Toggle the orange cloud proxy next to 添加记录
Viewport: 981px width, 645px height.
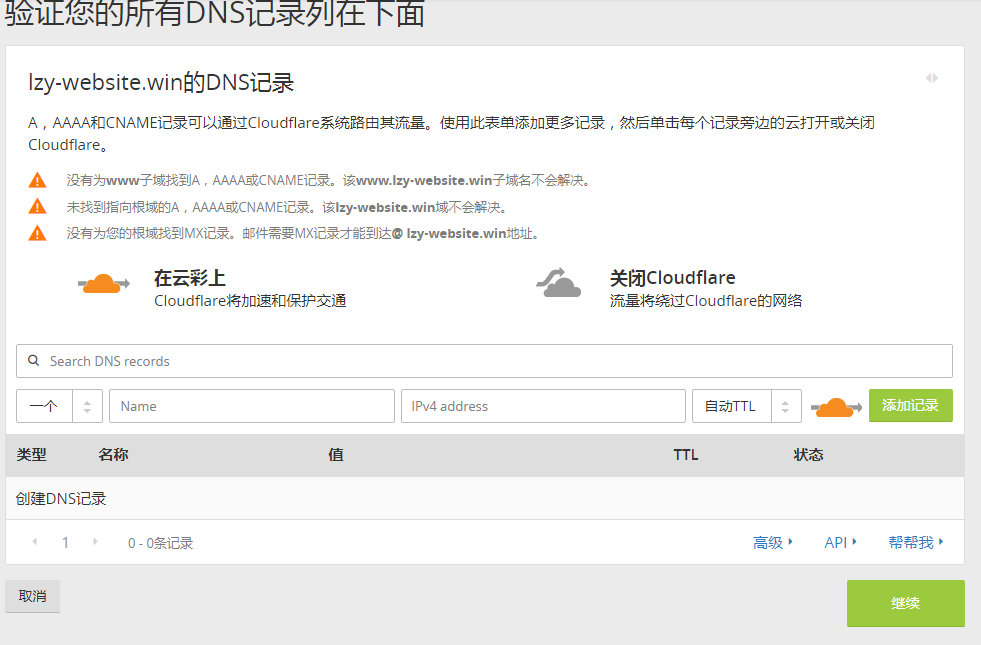coord(836,406)
